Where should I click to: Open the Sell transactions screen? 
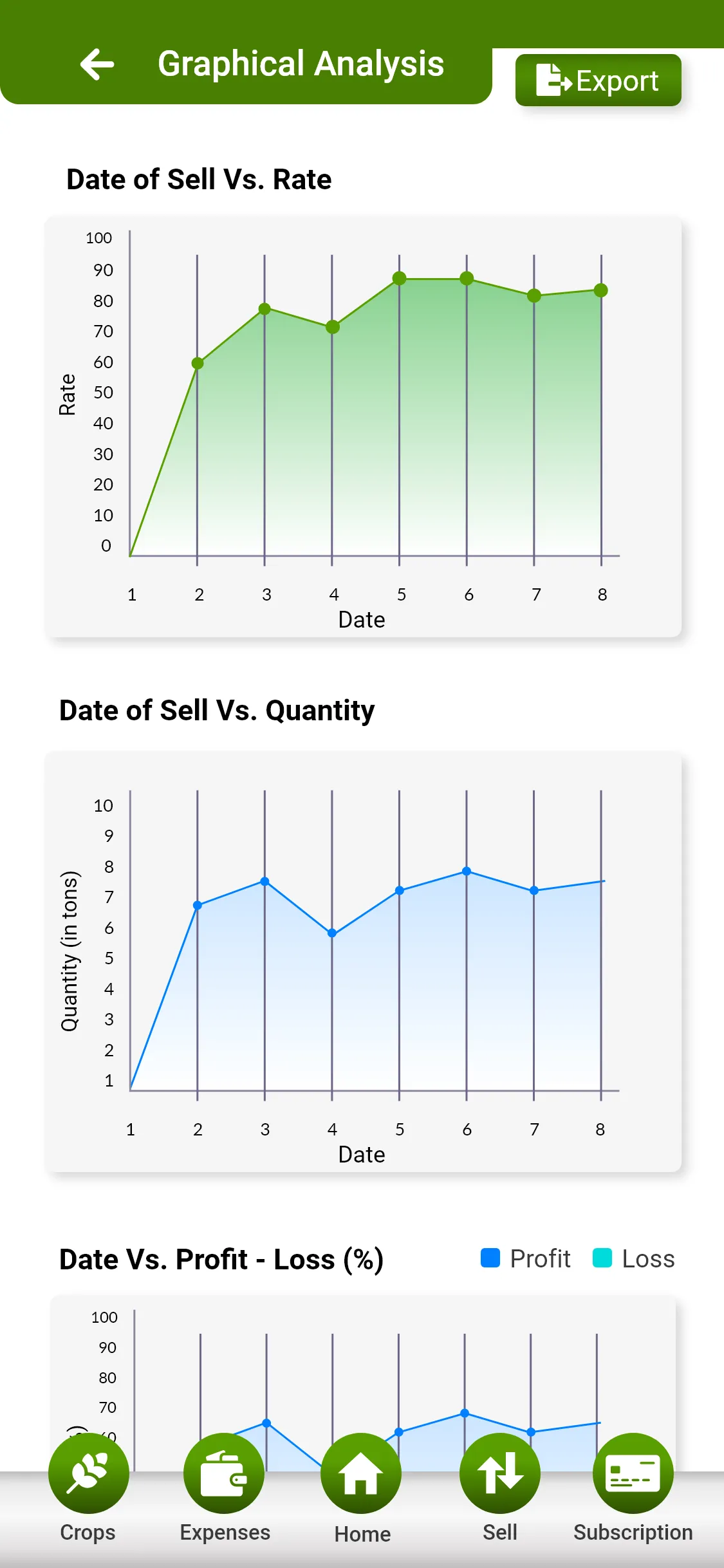(500, 1473)
